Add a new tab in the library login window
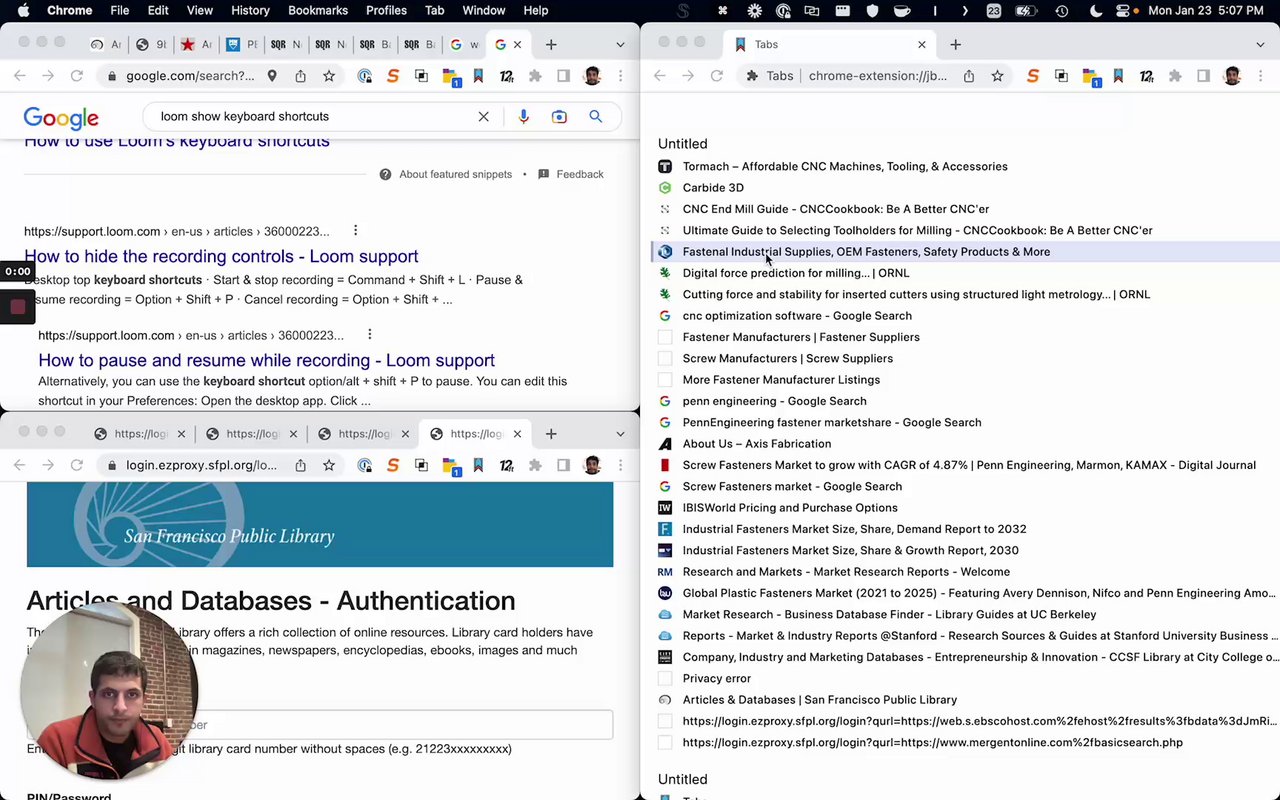Viewport: 1280px width, 800px height. [551, 434]
